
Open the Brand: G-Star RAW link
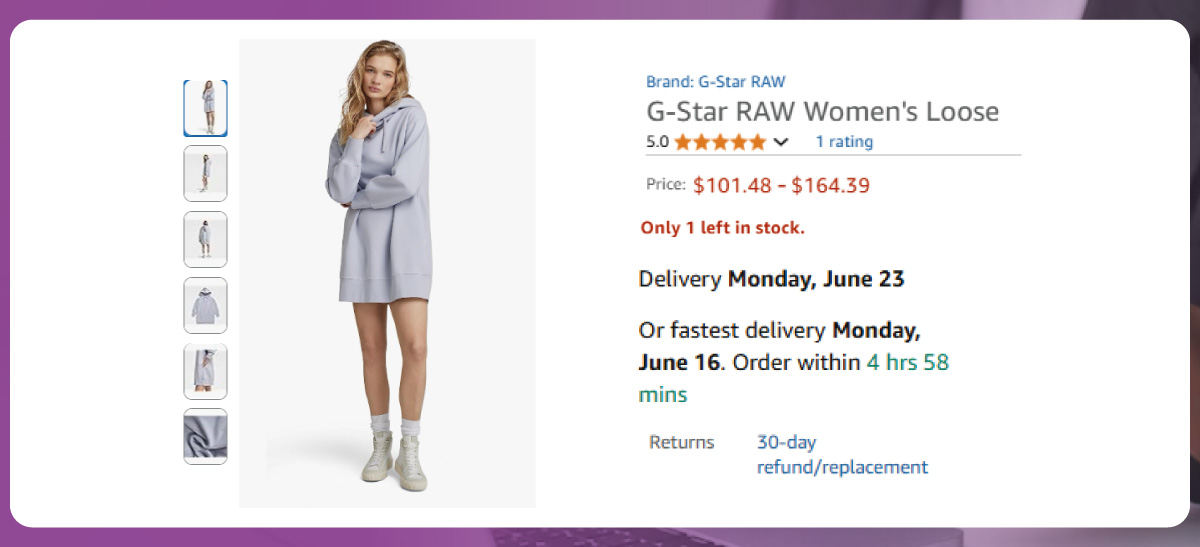click(x=715, y=82)
